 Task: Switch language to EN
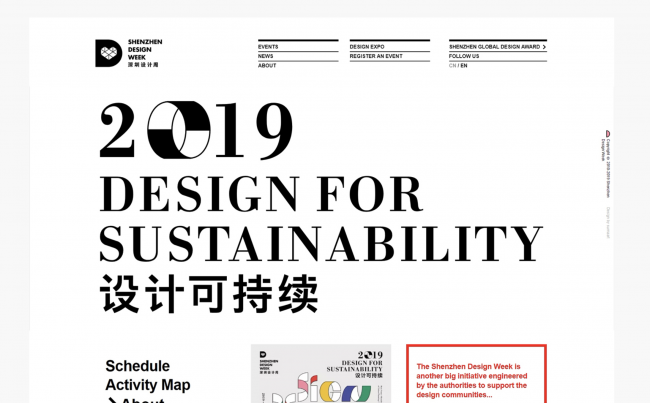pyautogui.click(x=464, y=66)
